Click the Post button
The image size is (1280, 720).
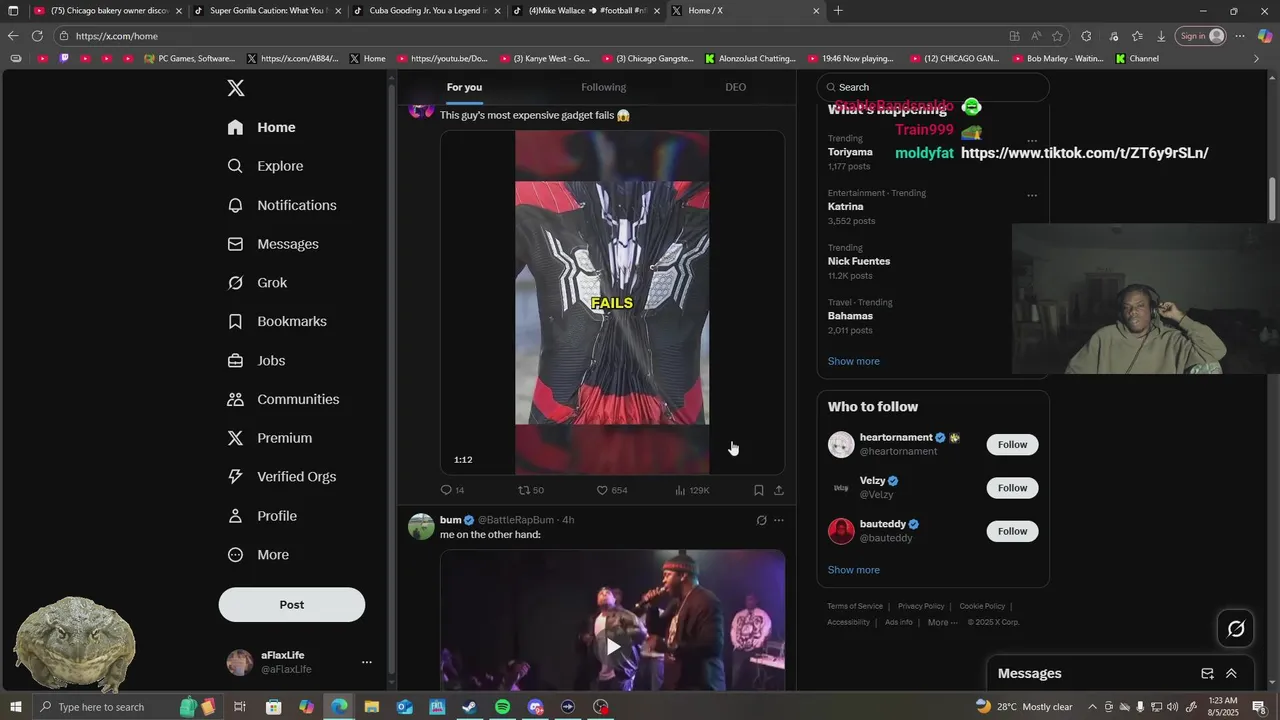292,605
